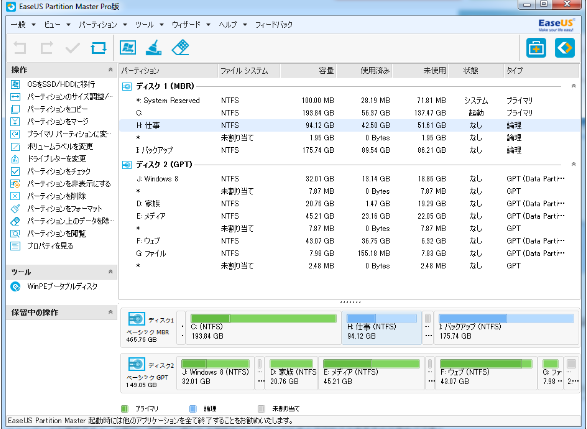The height and width of the screenshot is (429, 587).
Task: Click the EaseUS logo in the top right
Action: click(556, 25)
